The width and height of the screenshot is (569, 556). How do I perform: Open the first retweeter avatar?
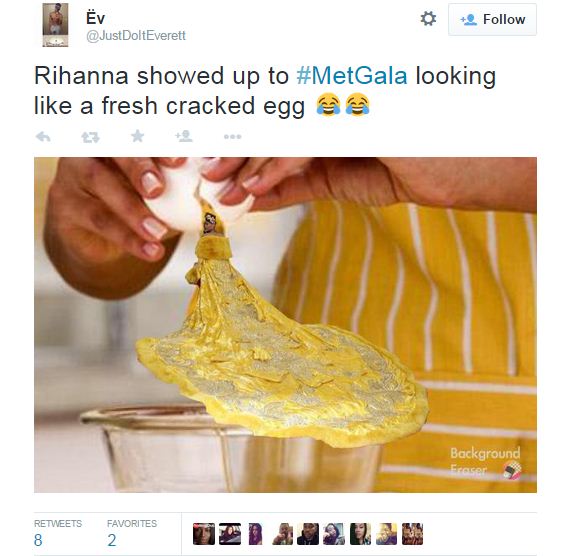coord(204,534)
